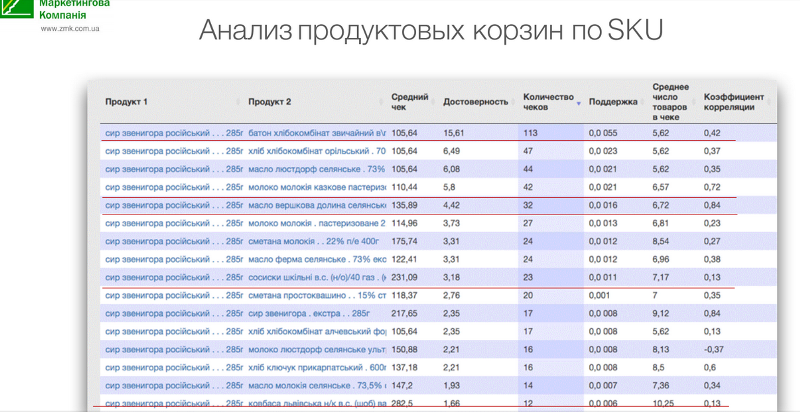Open the www.zmk.com.ua website link

pos(69,29)
